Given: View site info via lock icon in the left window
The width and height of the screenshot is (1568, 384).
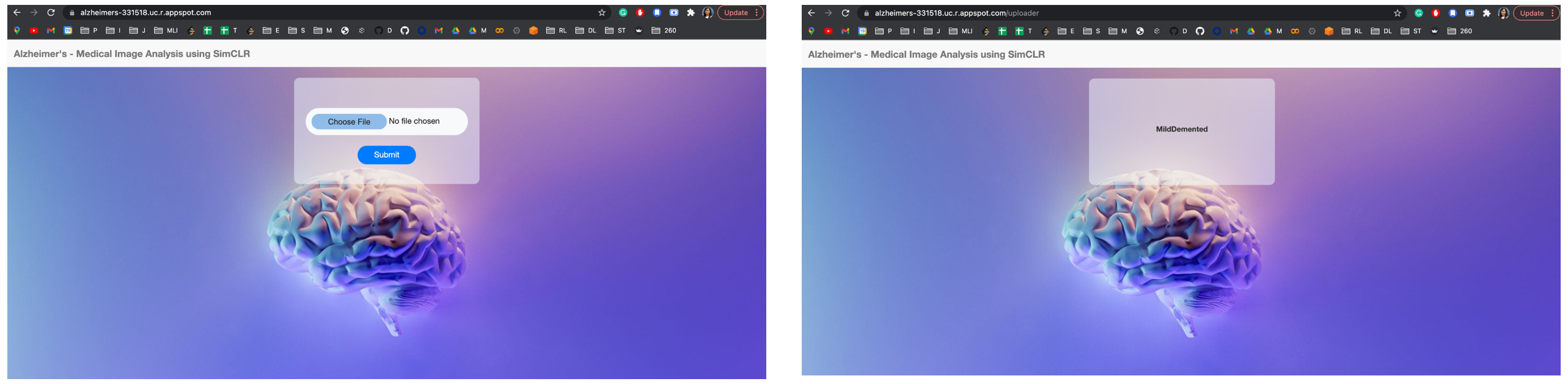Looking at the screenshot, I should [72, 13].
